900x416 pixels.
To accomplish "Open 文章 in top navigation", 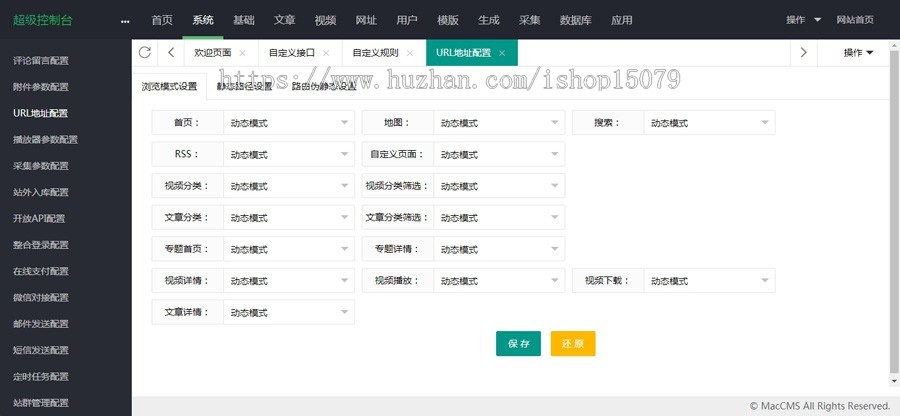I will pyautogui.click(x=284, y=20).
